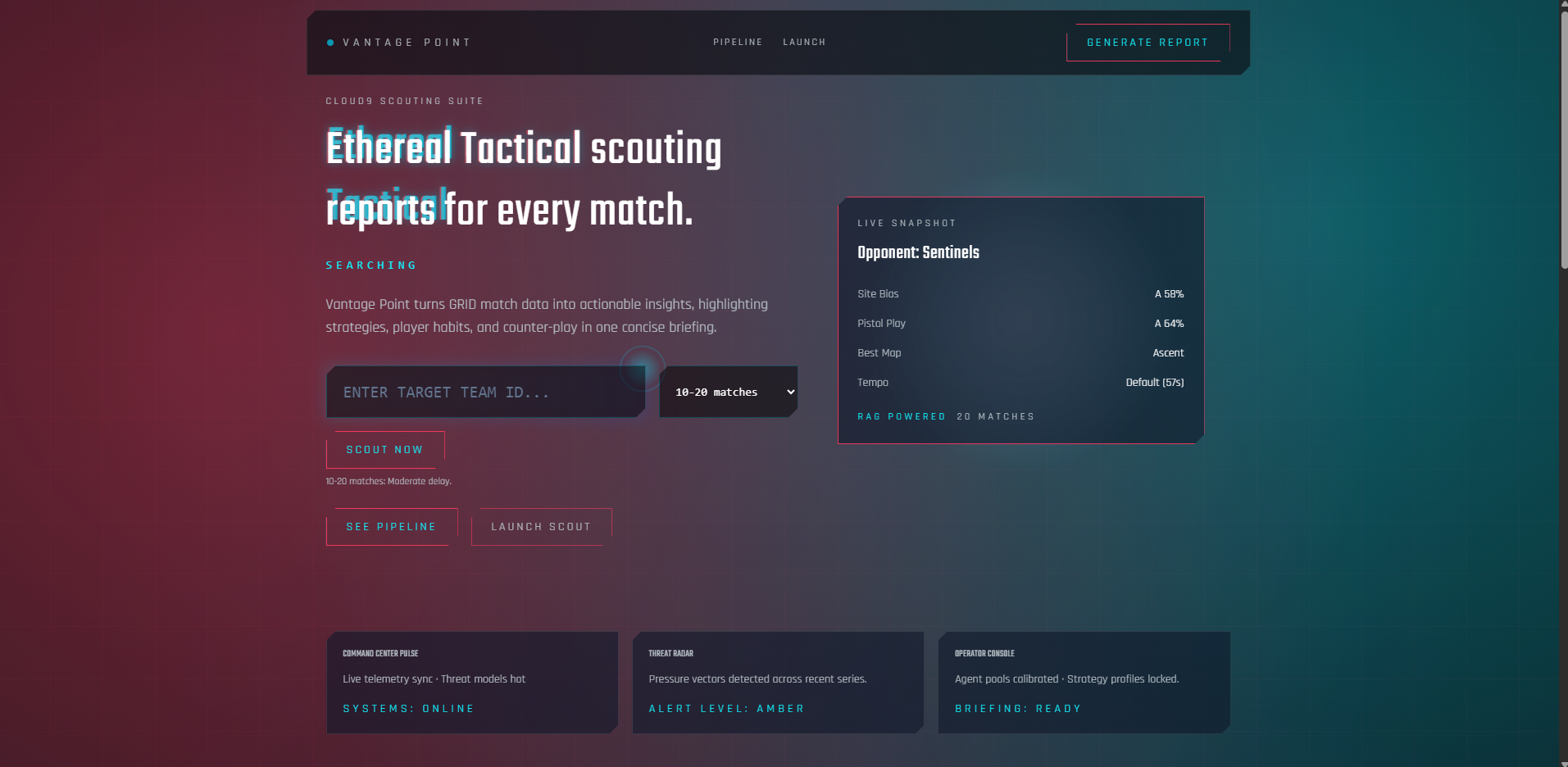Click the Vantage Point logo dot
The image size is (1568, 767).
click(330, 43)
